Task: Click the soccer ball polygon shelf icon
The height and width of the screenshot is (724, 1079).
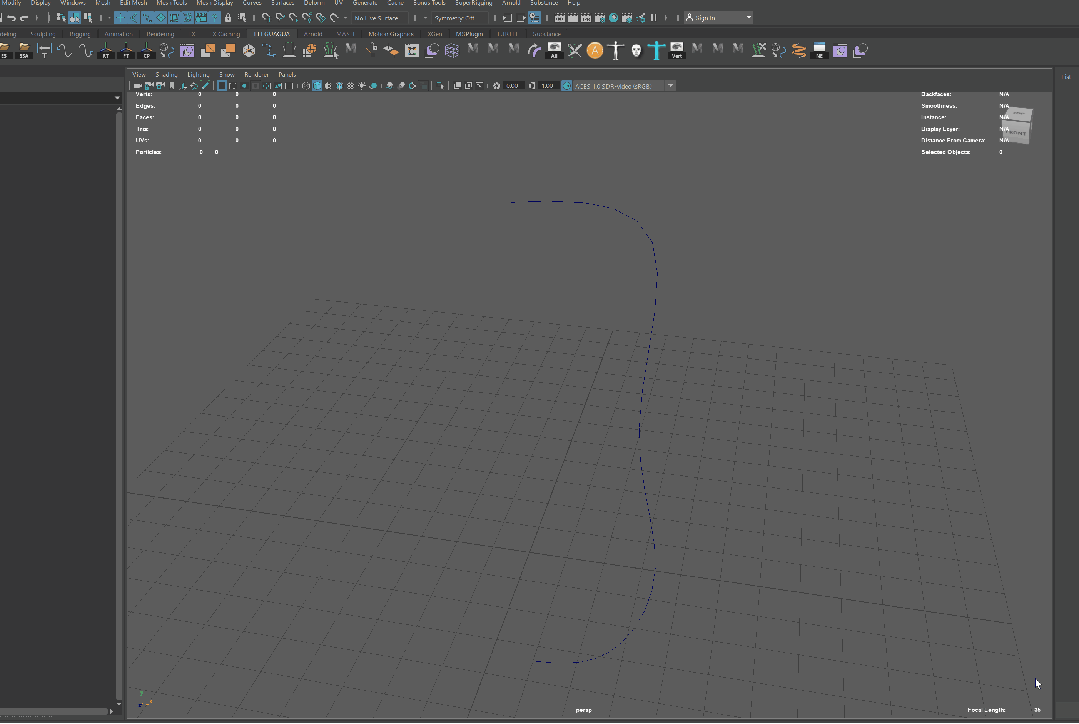Action: coord(249,50)
